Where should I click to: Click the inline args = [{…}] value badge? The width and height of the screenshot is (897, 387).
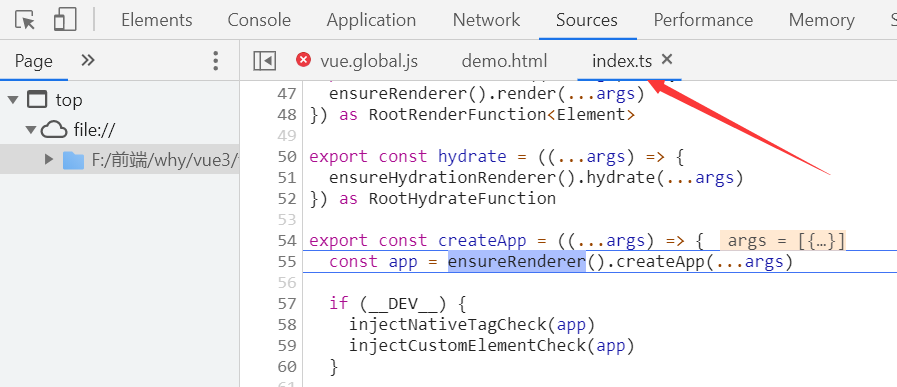coord(783,240)
